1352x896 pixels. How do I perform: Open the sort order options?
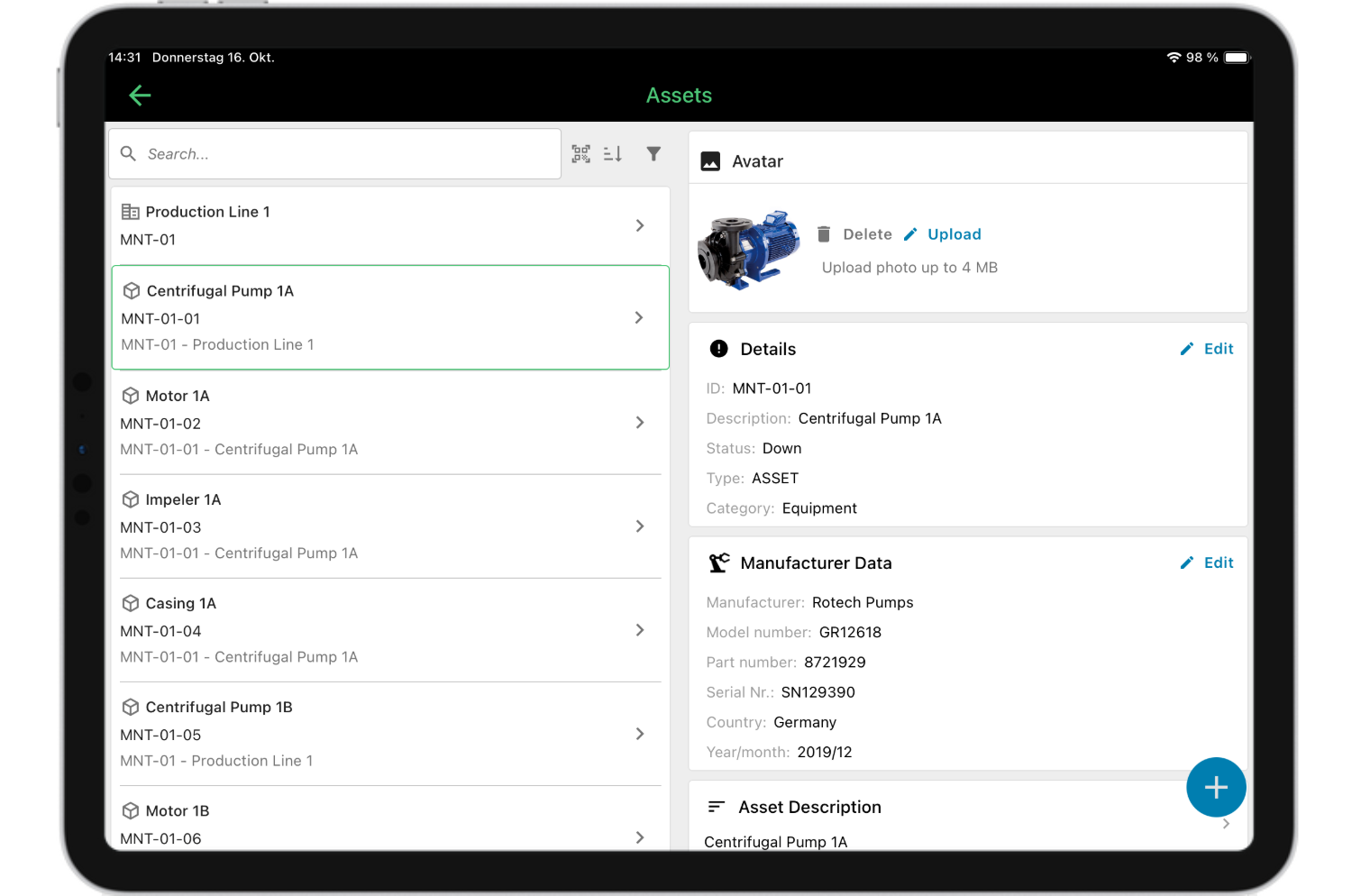(613, 154)
